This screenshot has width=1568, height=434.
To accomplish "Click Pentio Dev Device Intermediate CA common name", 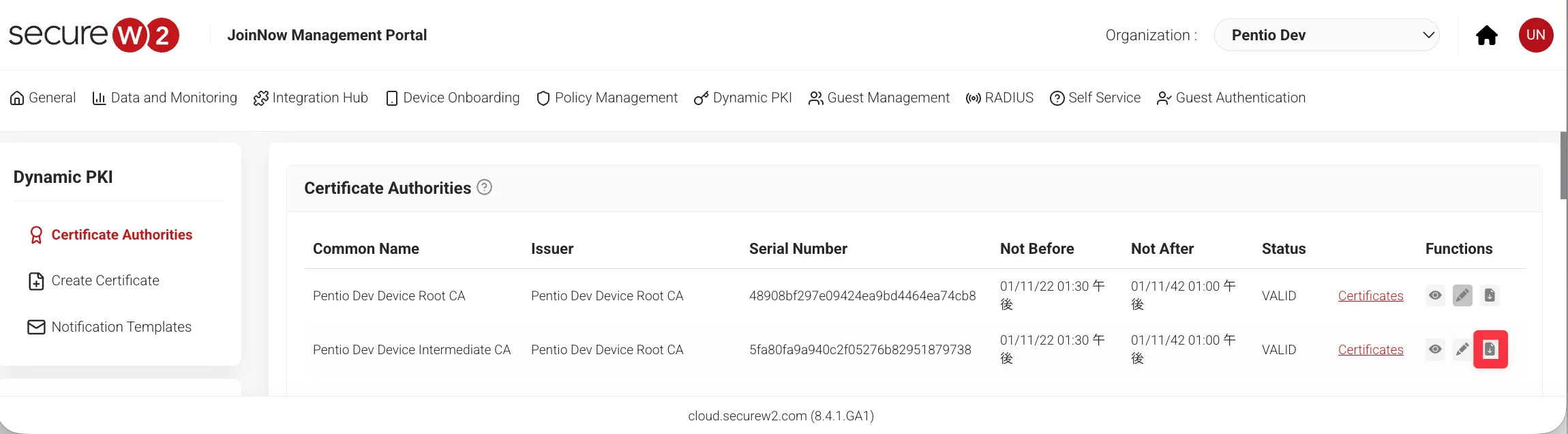I will pos(412,349).
